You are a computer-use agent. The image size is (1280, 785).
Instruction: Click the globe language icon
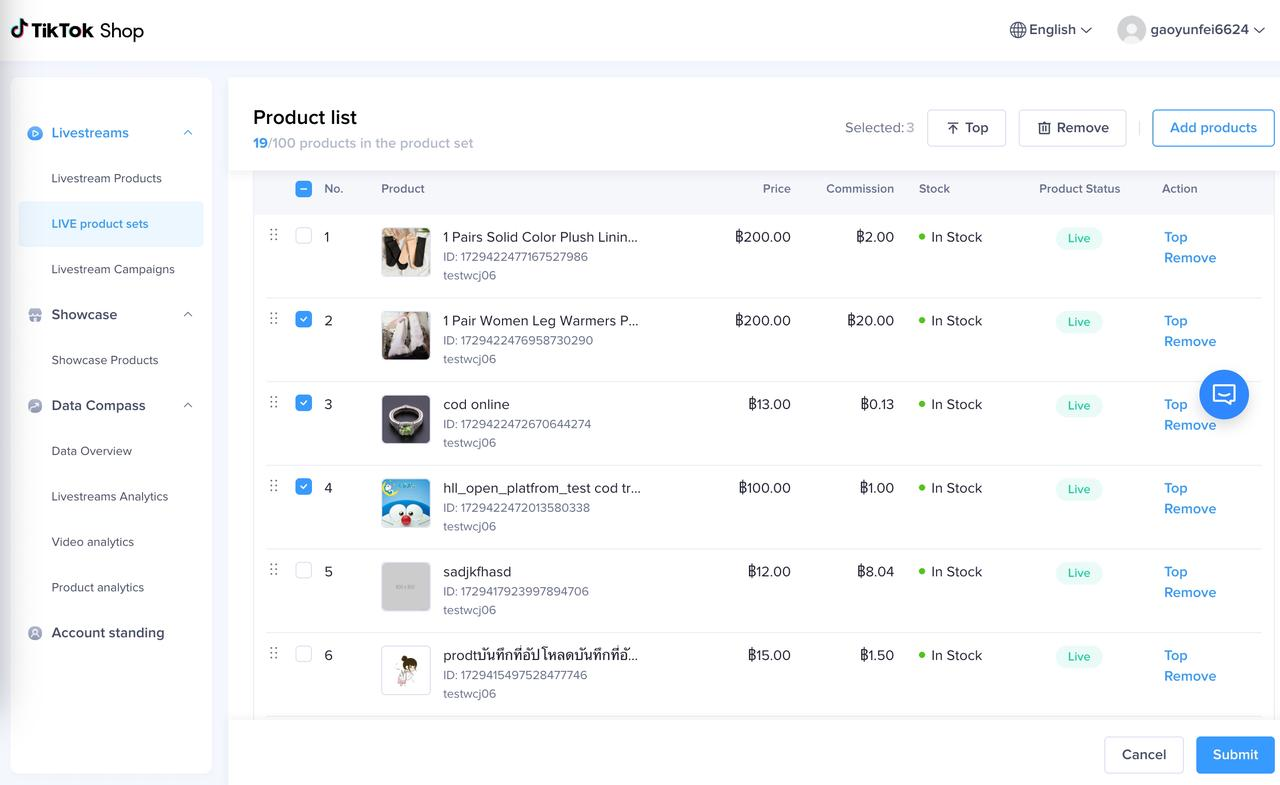[1018, 30]
